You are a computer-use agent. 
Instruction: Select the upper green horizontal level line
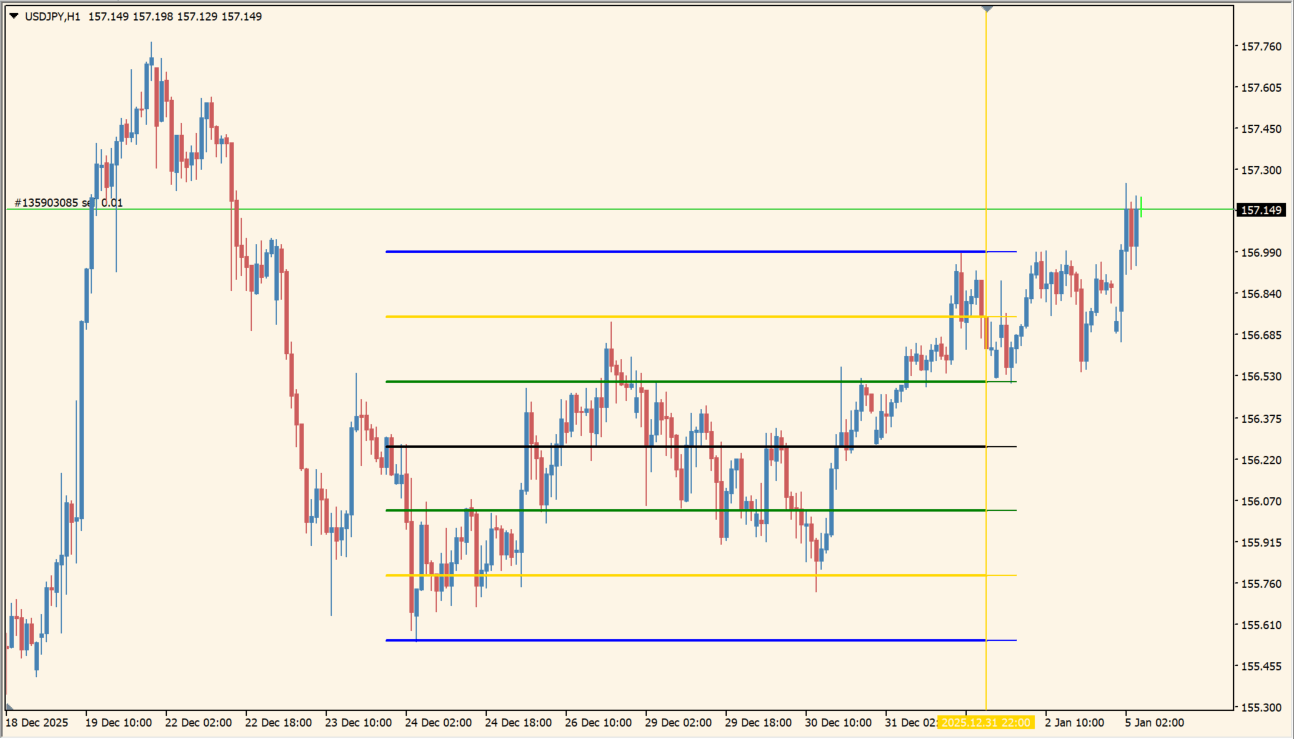point(680,381)
